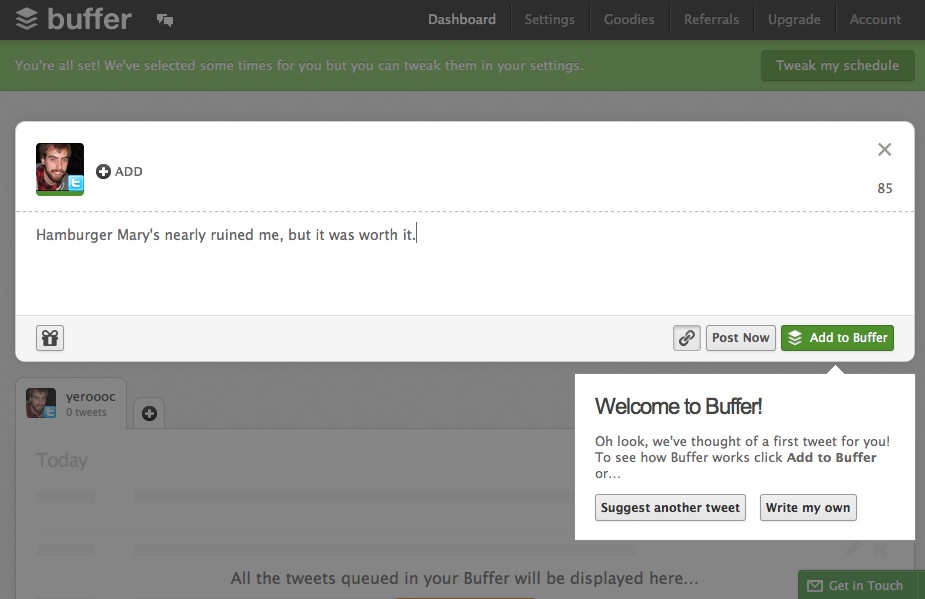Open the Upgrade menu item
Viewport: 925px width, 599px height.
[x=794, y=19]
